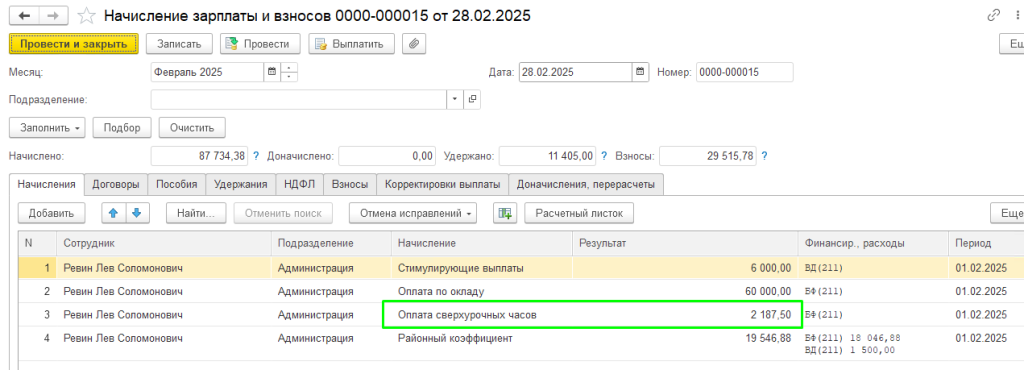The image size is (1024, 370).
Task: Open Отмена исправлений dropdown menu
Action: (413, 213)
